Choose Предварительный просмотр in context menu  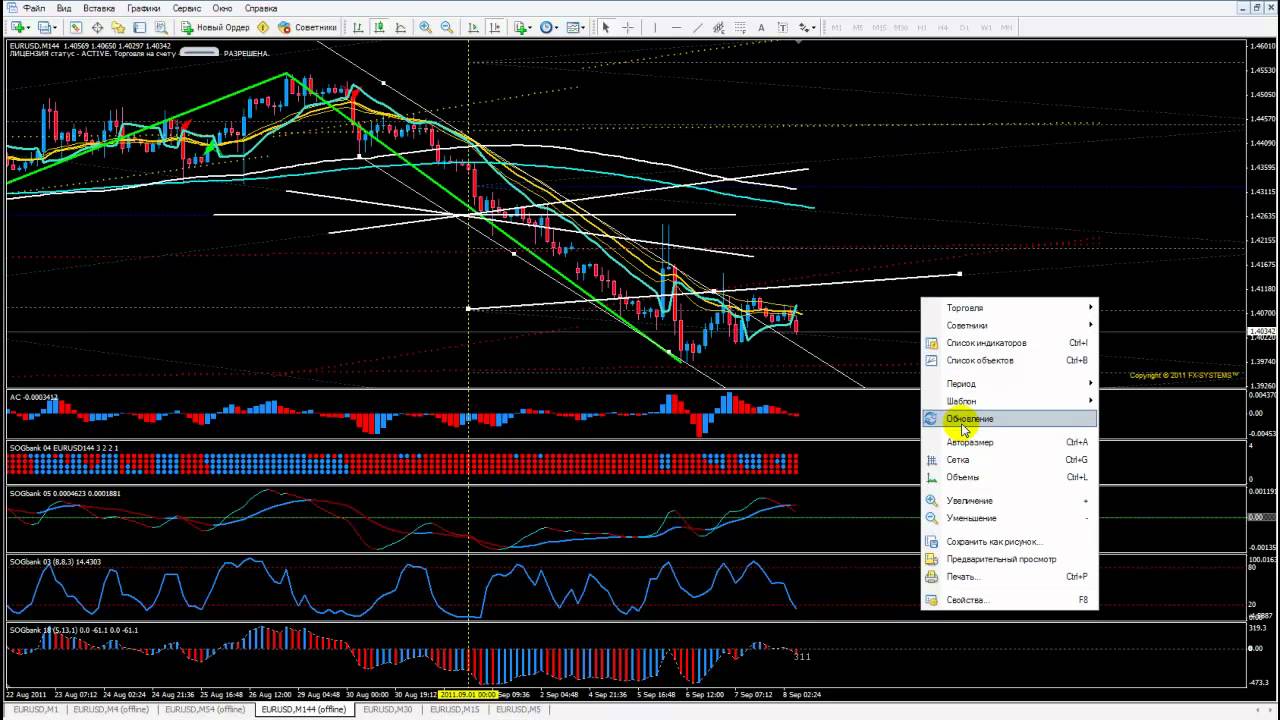point(1009,559)
